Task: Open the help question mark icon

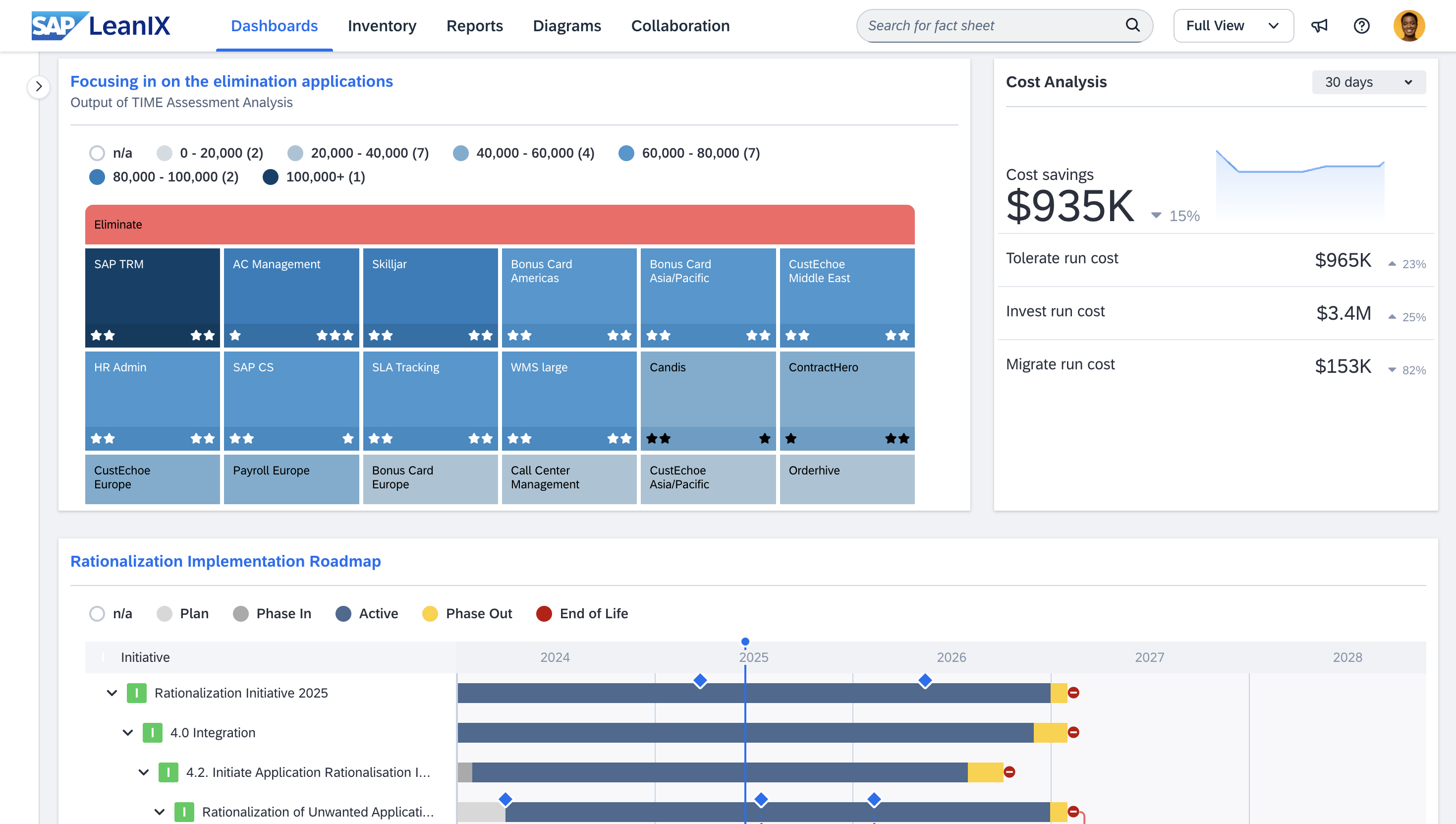Action: pyautogui.click(x=1361, y=25)
